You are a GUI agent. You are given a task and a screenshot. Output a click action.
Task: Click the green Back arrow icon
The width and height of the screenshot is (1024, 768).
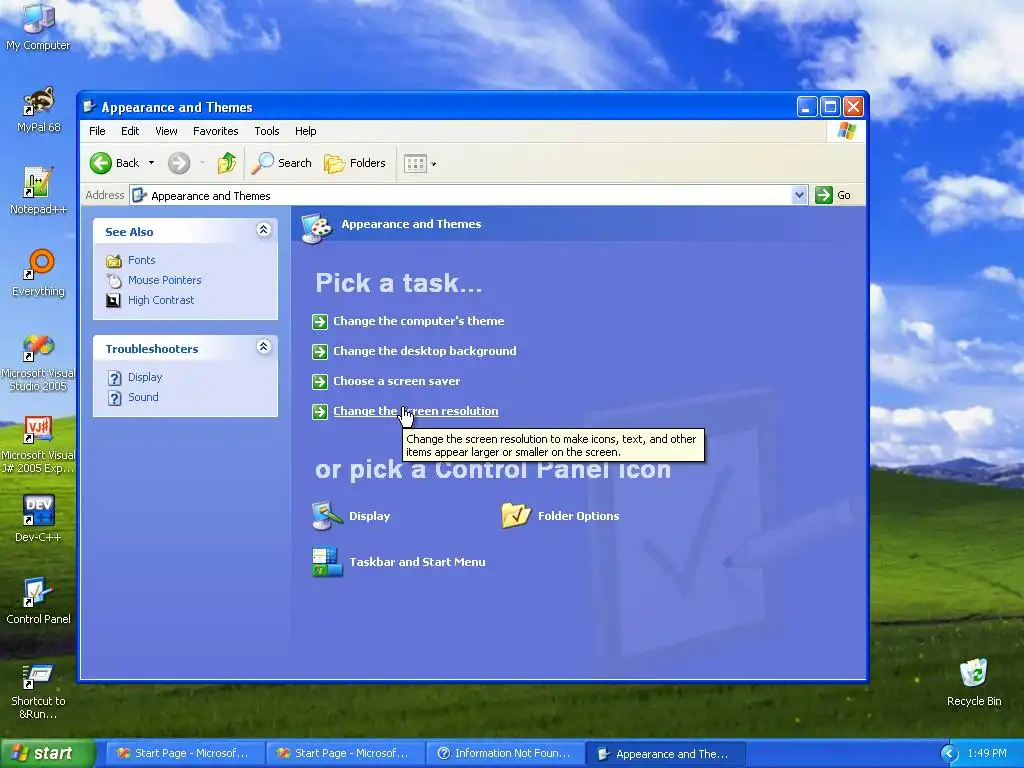[101, 163]
